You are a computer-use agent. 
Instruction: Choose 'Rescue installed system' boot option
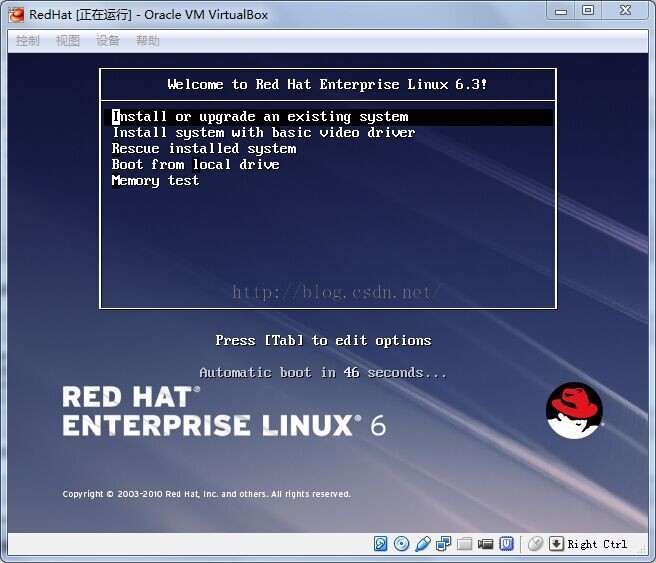[204, 148]
